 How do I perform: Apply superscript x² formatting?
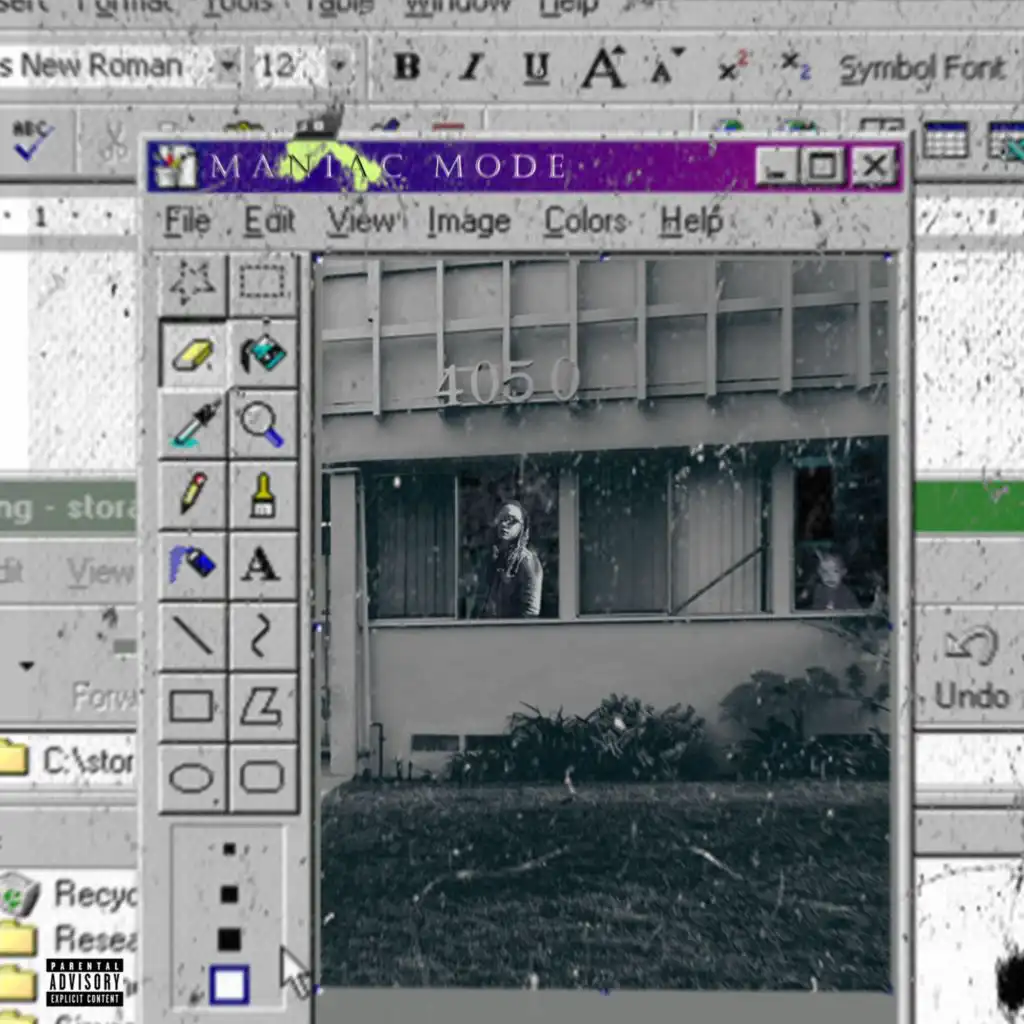point(731,66)
